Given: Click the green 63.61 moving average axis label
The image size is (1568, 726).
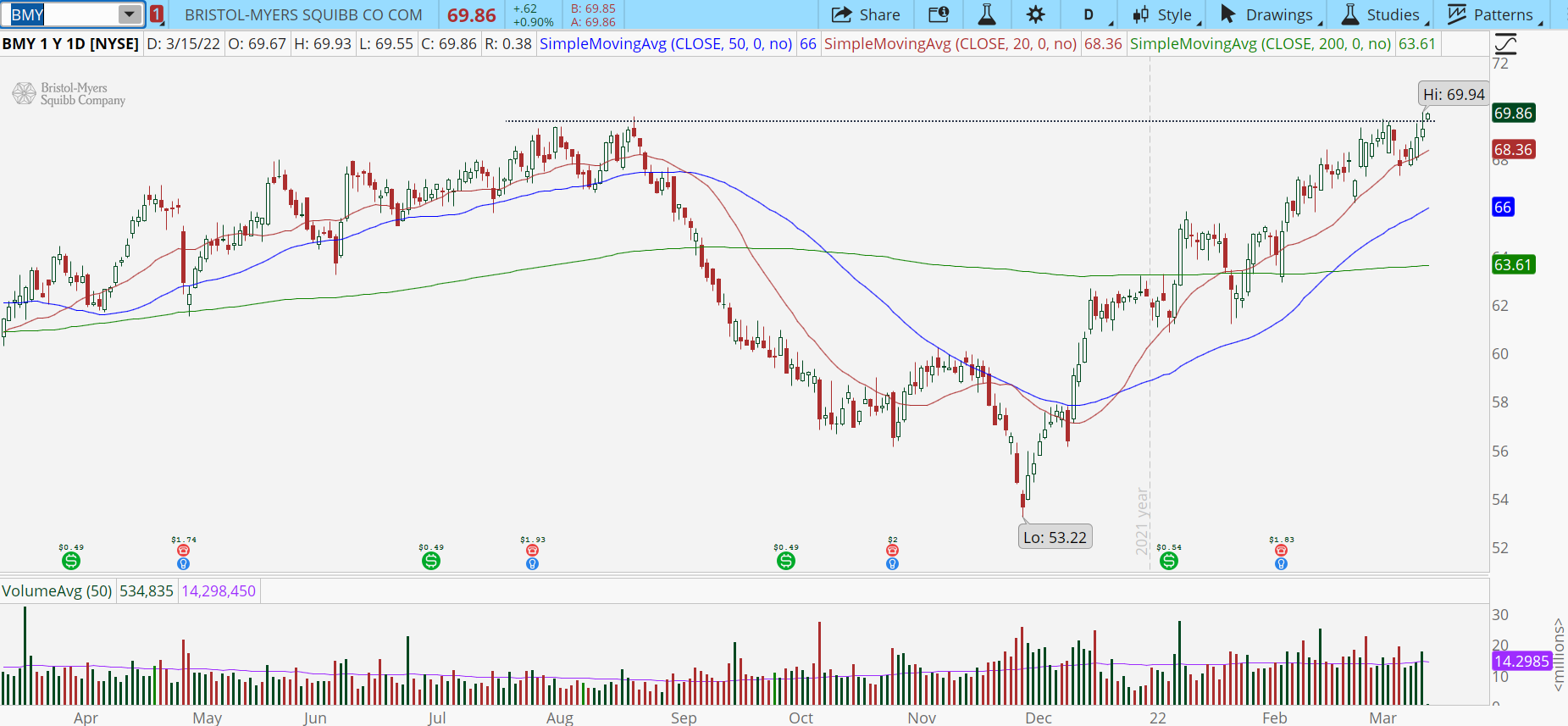Looking at the screenshot, I should [1513, 264].
